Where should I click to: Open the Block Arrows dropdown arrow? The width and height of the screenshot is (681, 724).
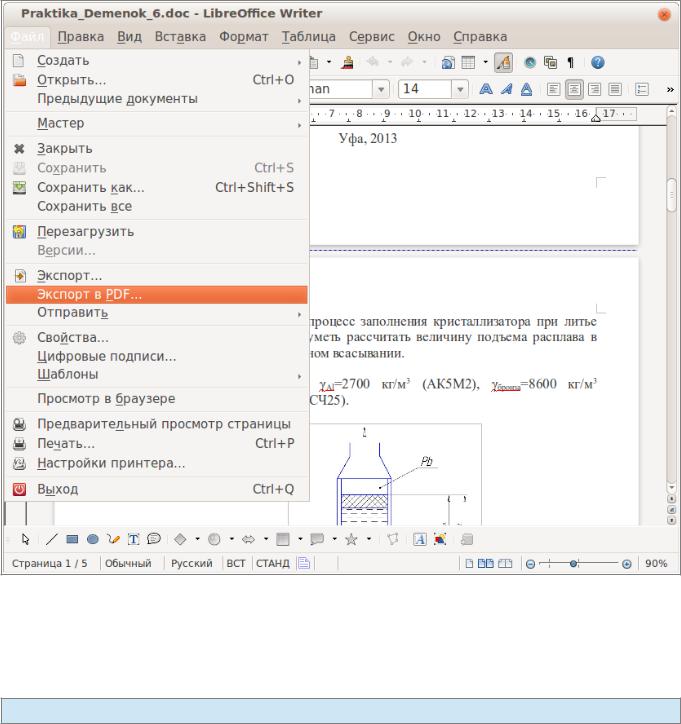click(x=266, y=539)
